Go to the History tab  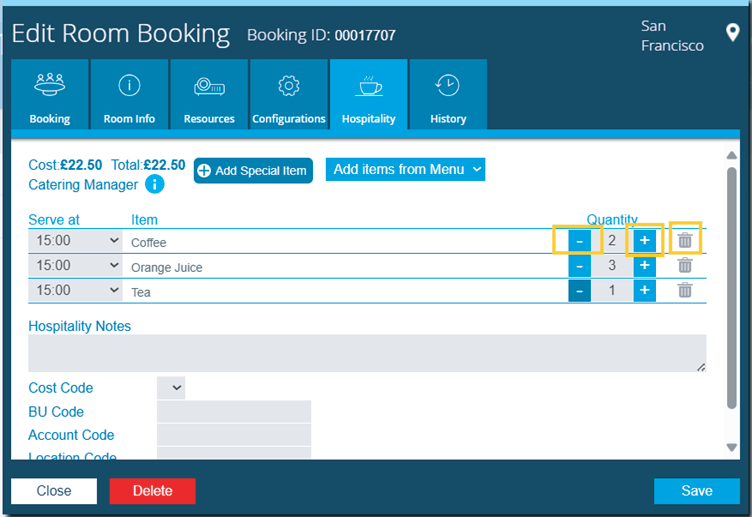448,95
